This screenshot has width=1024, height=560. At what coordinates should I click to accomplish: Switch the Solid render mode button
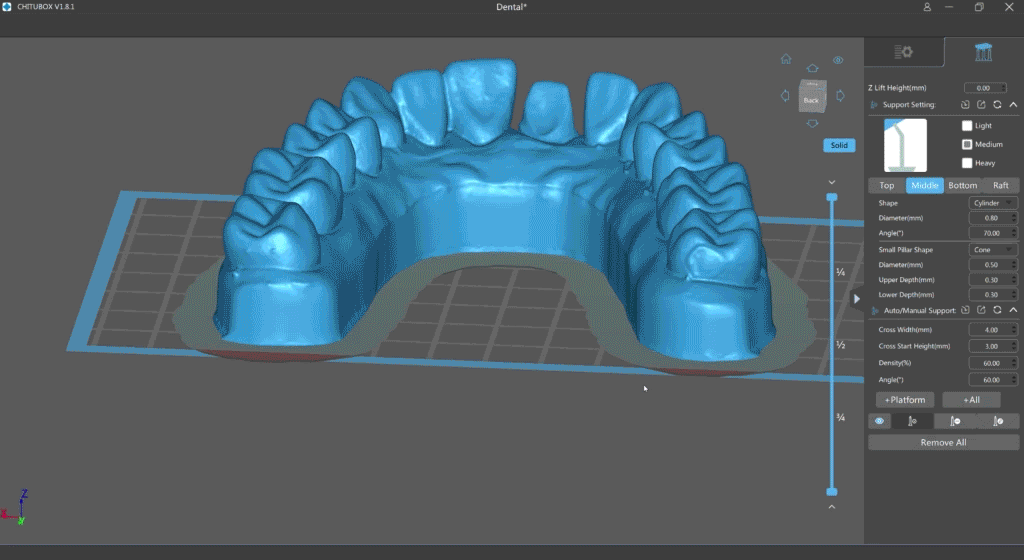[x=839, y=146]
